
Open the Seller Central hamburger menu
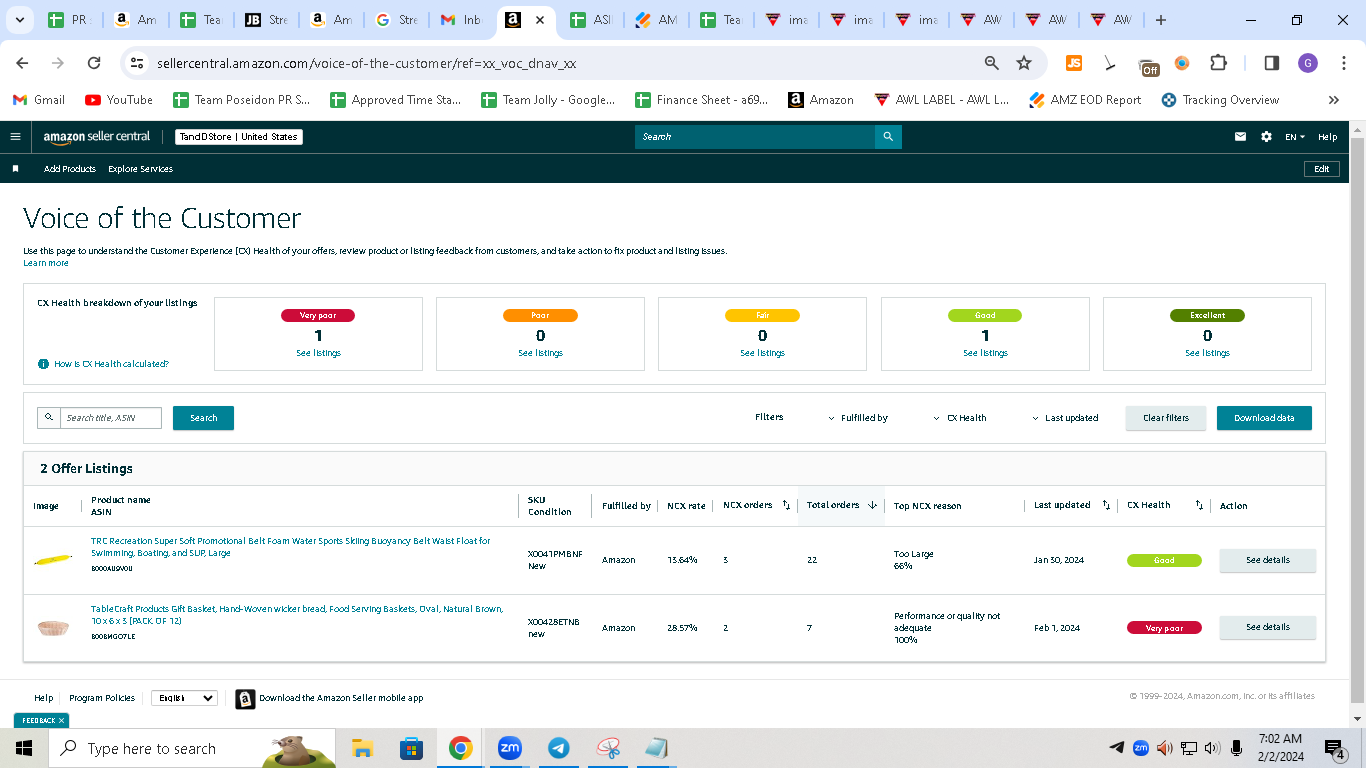pyautogui.click(x=15, y=137)
